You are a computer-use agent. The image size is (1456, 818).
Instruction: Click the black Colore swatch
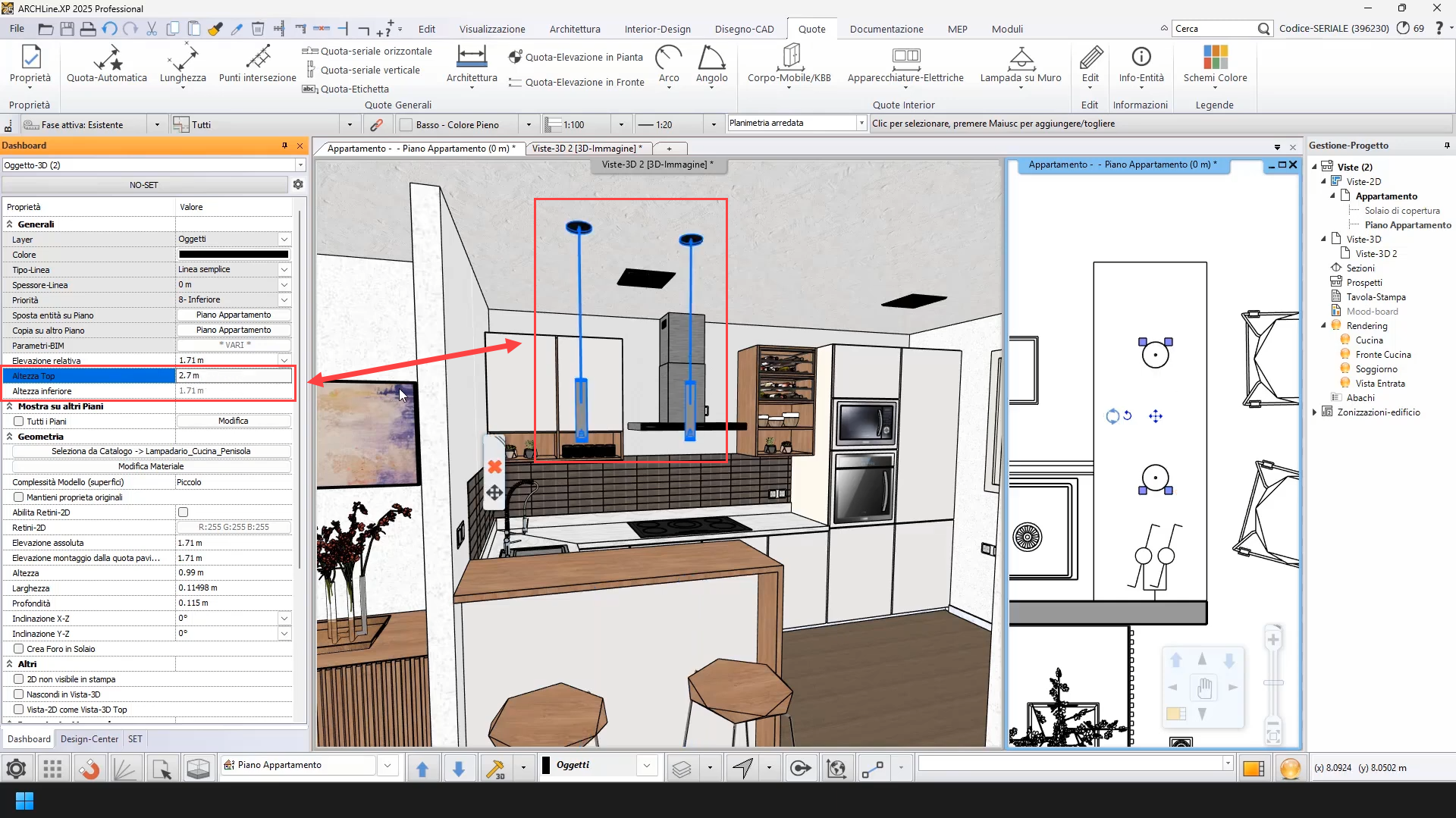click(x=234, y=255)
